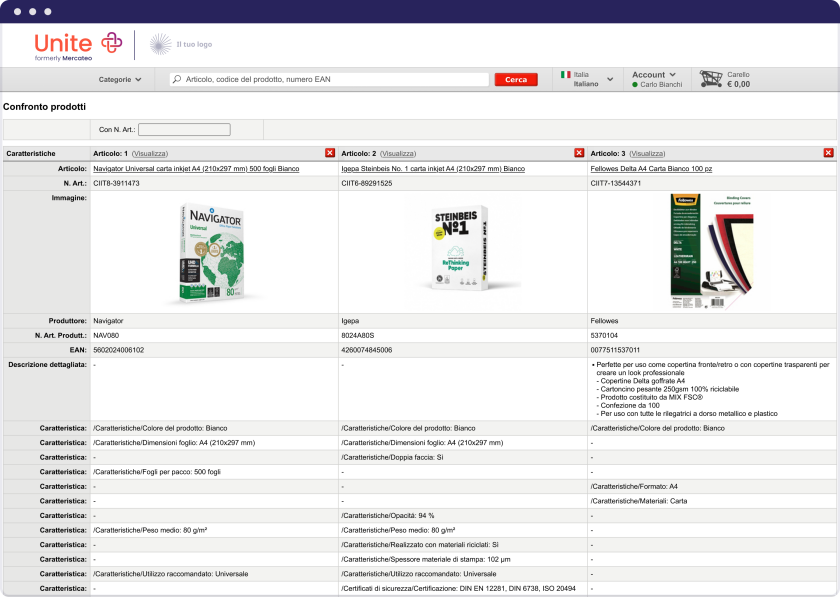Click the Cerca search button

click(x=516, y=79)
